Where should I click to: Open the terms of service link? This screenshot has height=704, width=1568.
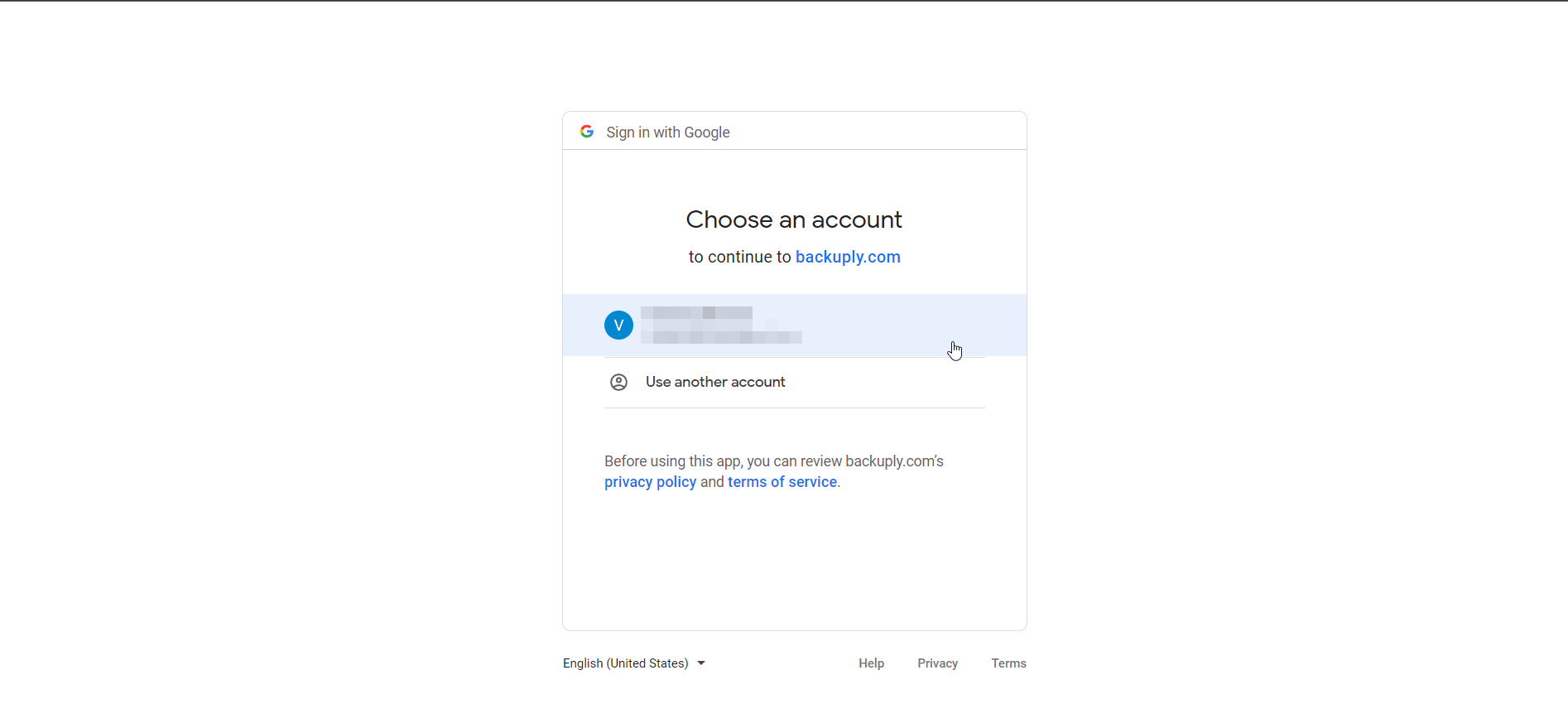(x=782, y=481)
